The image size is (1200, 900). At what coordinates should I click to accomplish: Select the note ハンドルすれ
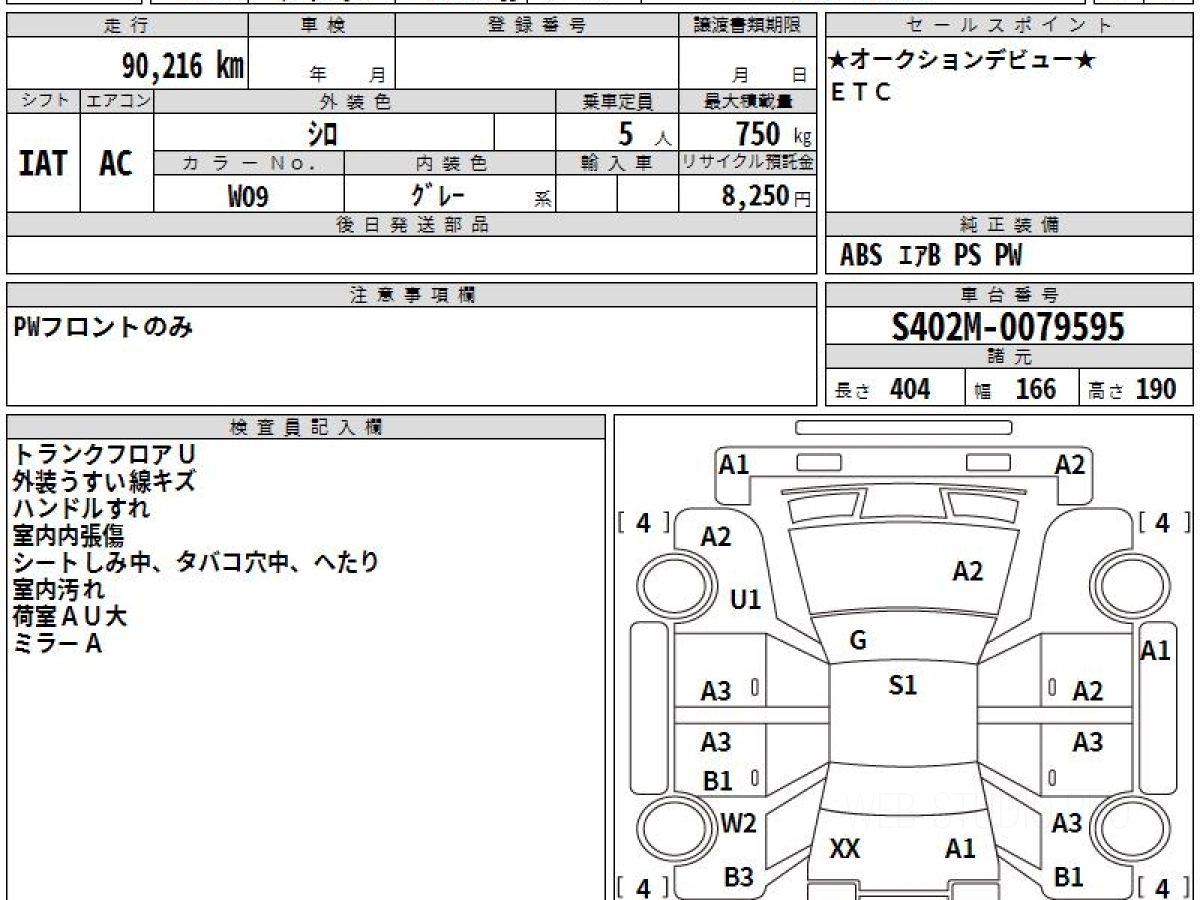coord(81,508)
